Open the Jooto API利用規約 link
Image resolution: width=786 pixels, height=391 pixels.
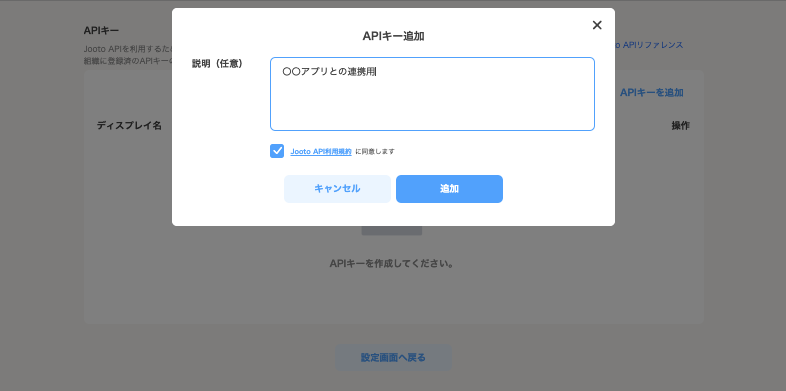tap(321, 151)
